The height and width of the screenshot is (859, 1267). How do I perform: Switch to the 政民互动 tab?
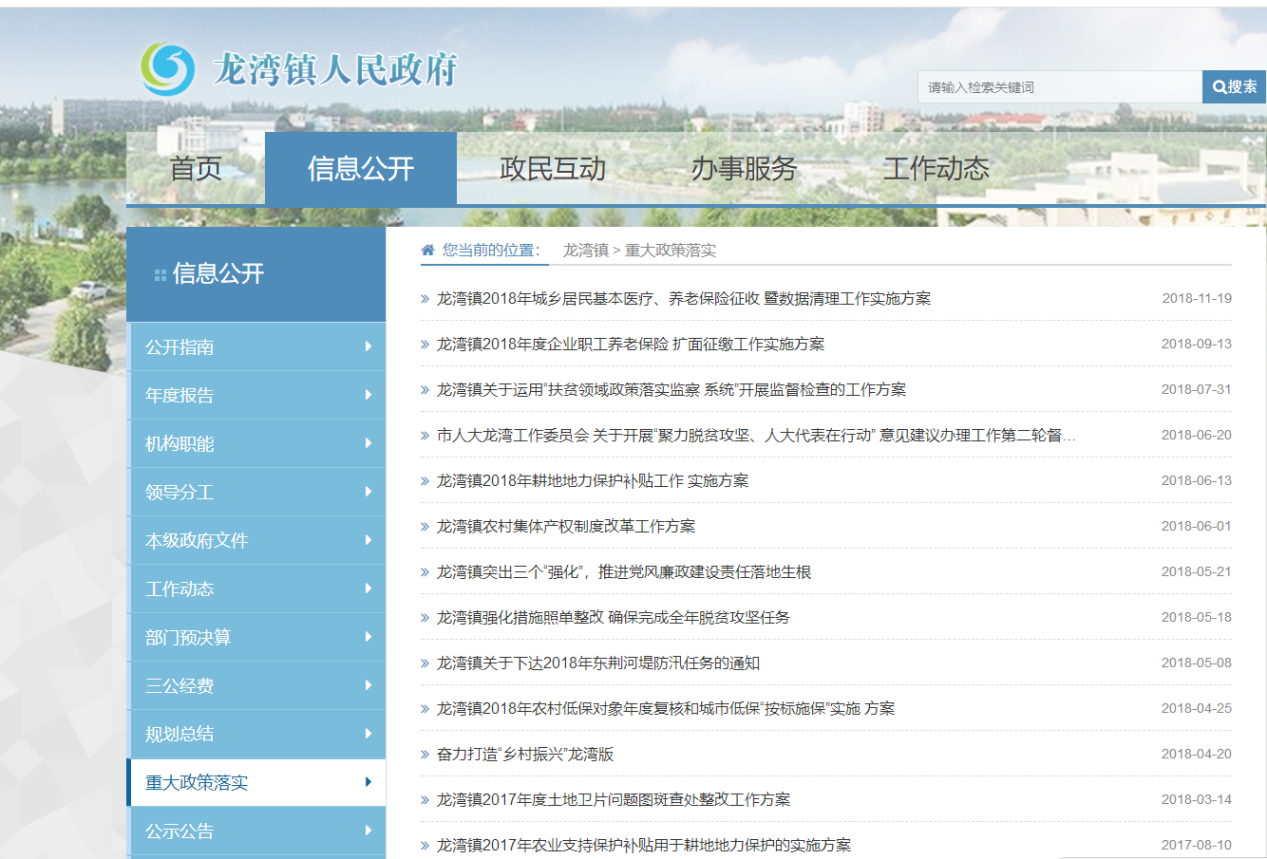coord(552,169)
